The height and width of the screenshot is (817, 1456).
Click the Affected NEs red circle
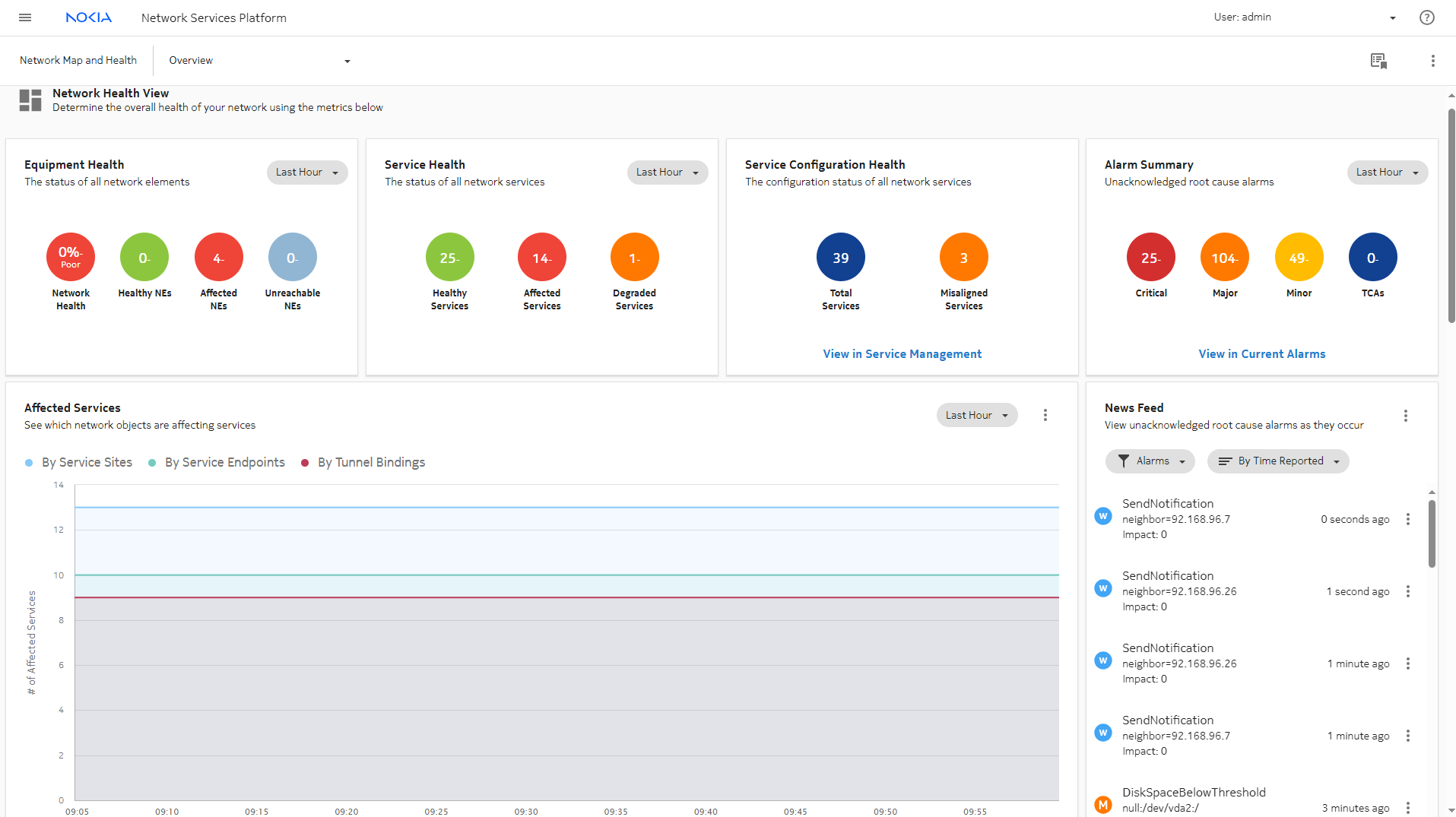click(219, 257)
